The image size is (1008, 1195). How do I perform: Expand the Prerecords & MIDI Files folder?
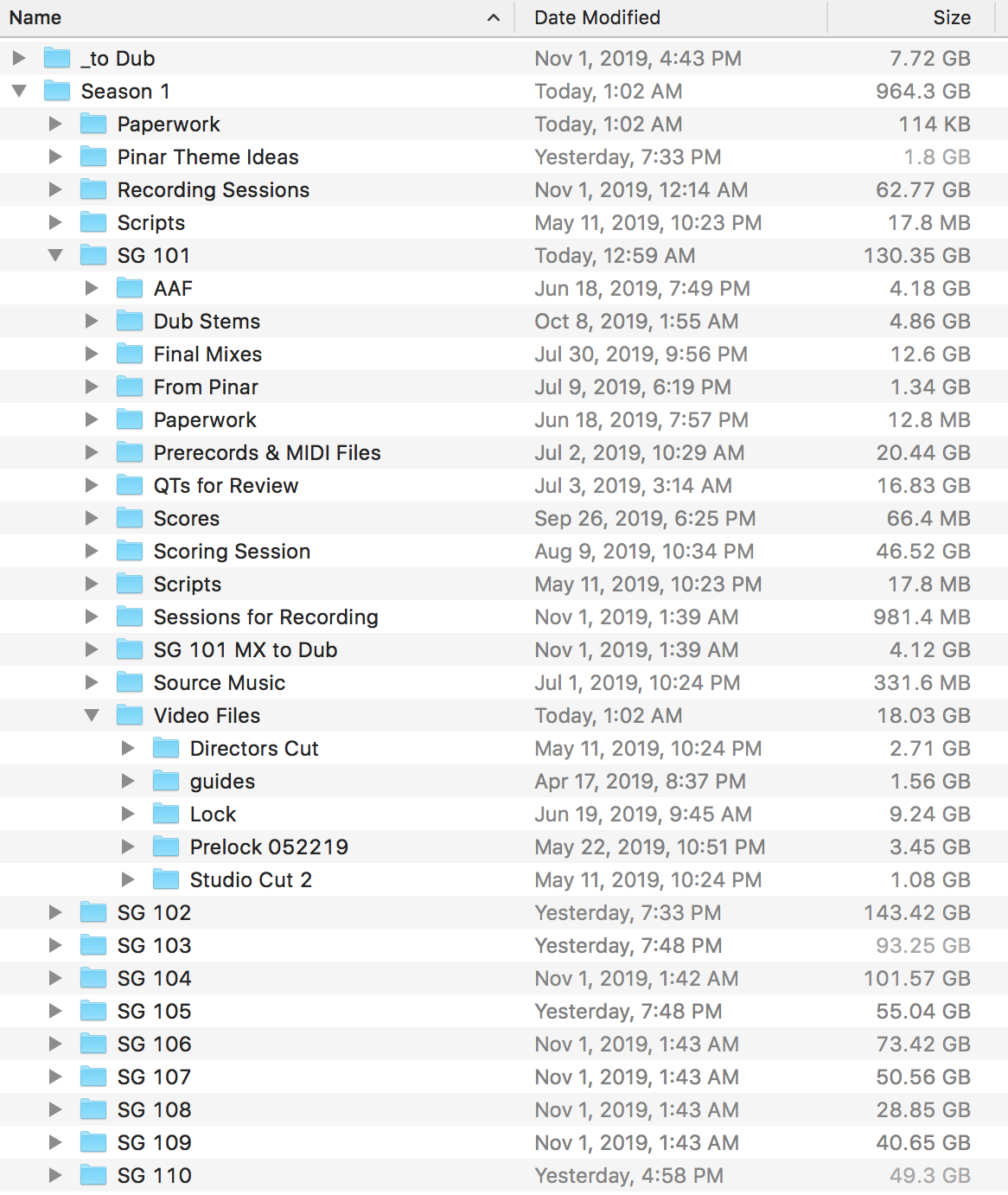pyautogui.click(x=92, y=453)
